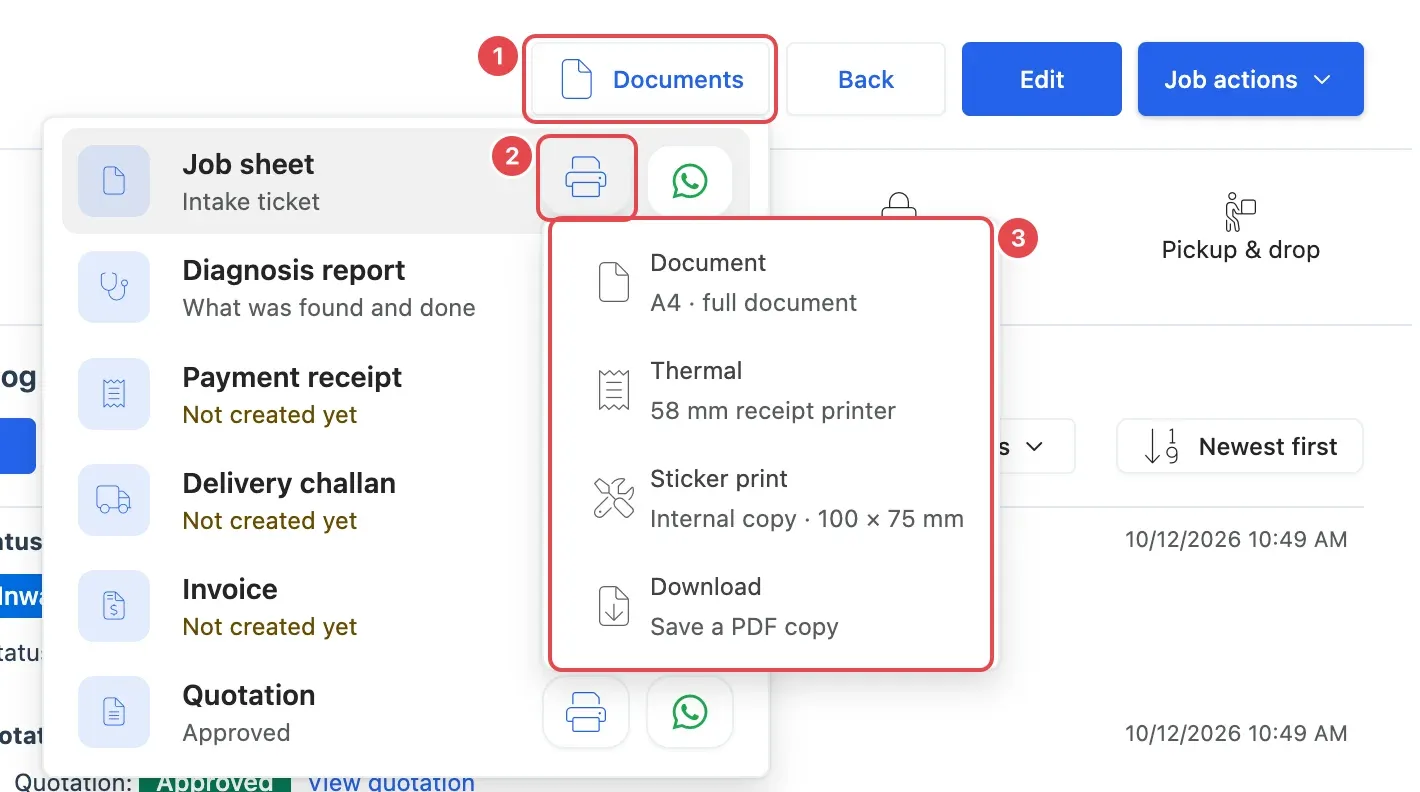Click the Pickup & drop label
The height and width of the screenshot is (792, 1420).
(x=1241, y=250)
